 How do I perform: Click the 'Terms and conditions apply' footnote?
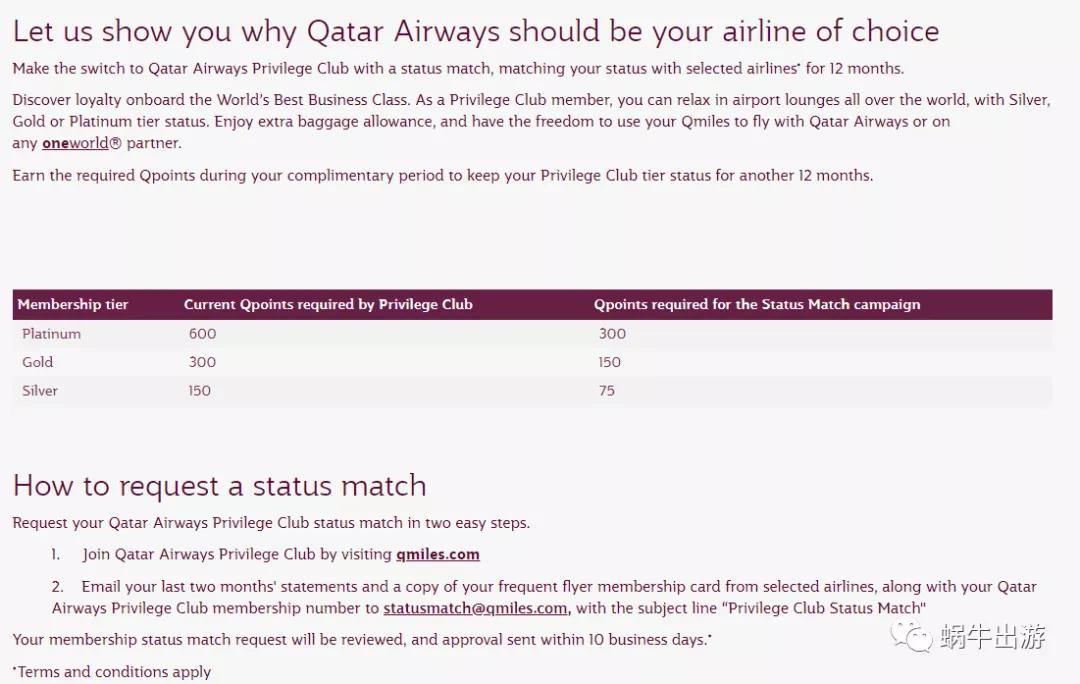point(112,672)
